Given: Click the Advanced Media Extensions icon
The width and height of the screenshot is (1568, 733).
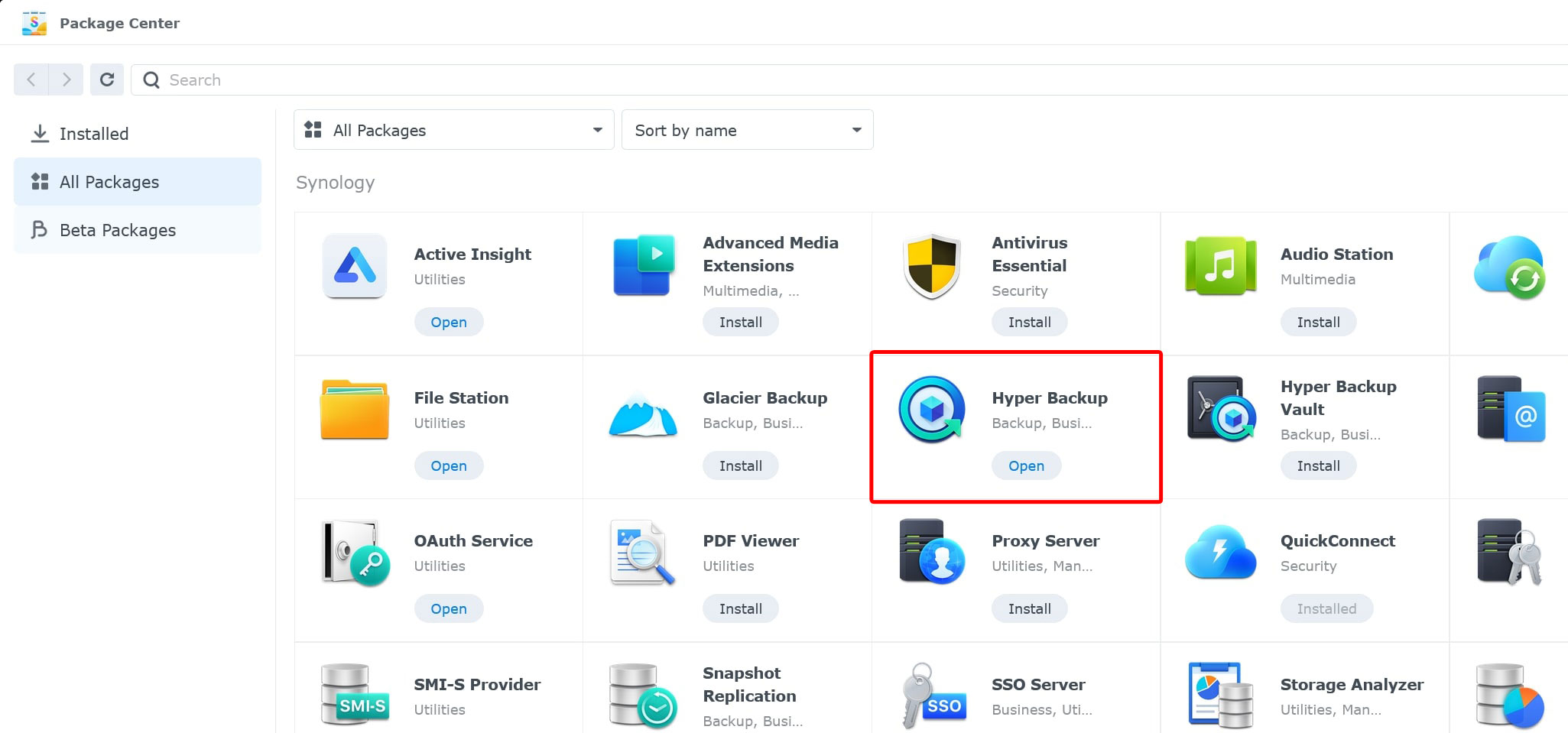Looking at the screenshot, I should point(644,266).
